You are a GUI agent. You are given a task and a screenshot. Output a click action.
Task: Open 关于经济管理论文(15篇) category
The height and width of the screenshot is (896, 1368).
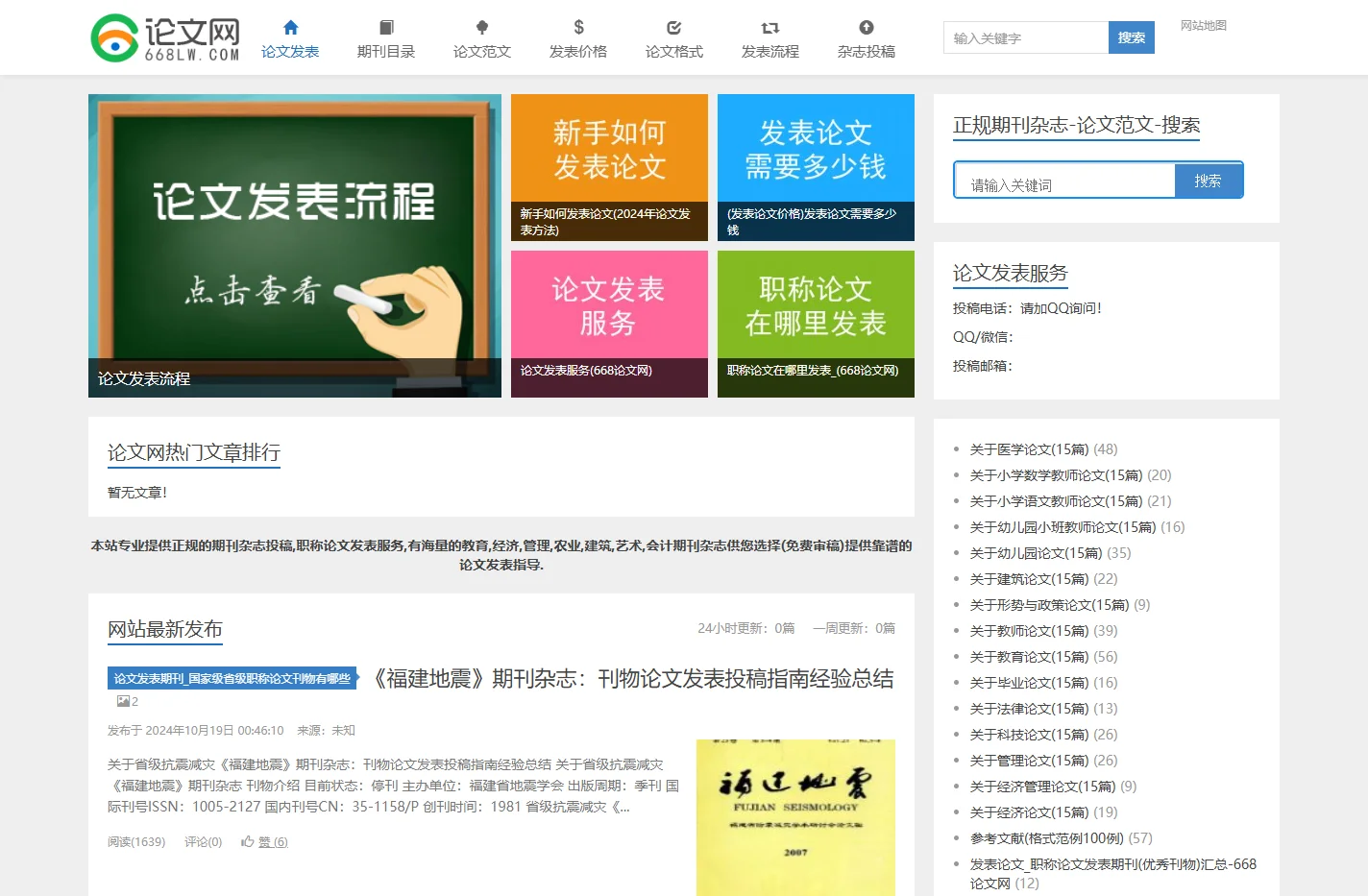coord(1042,787)
